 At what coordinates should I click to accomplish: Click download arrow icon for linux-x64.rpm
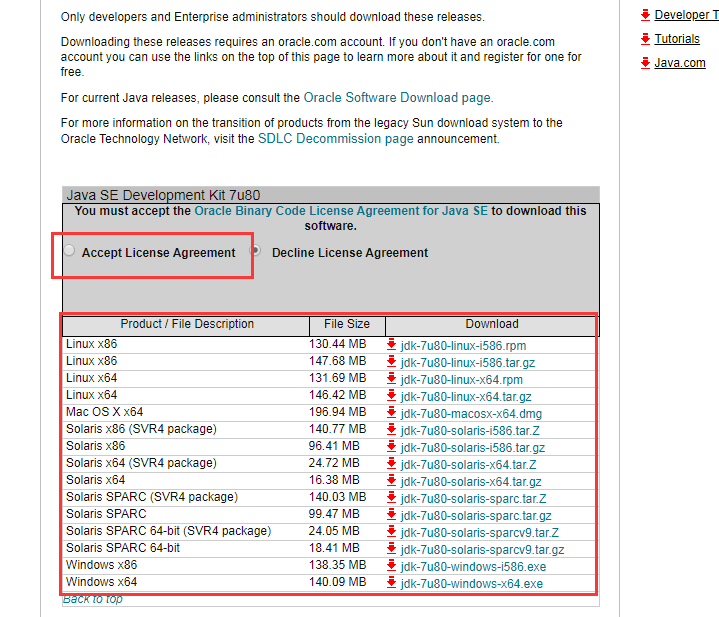pyautogui.click(x=391, y=378)
